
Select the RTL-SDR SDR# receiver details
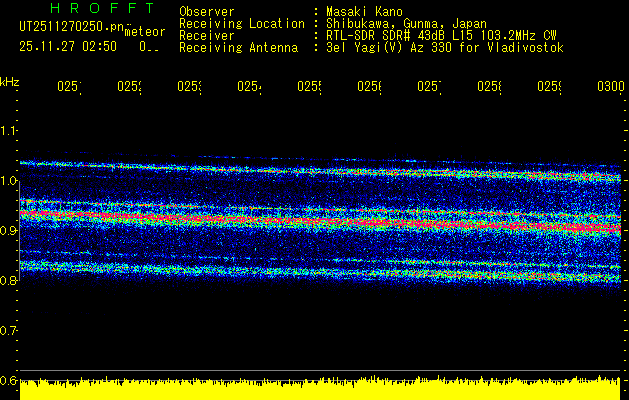(x=441, y=36)
